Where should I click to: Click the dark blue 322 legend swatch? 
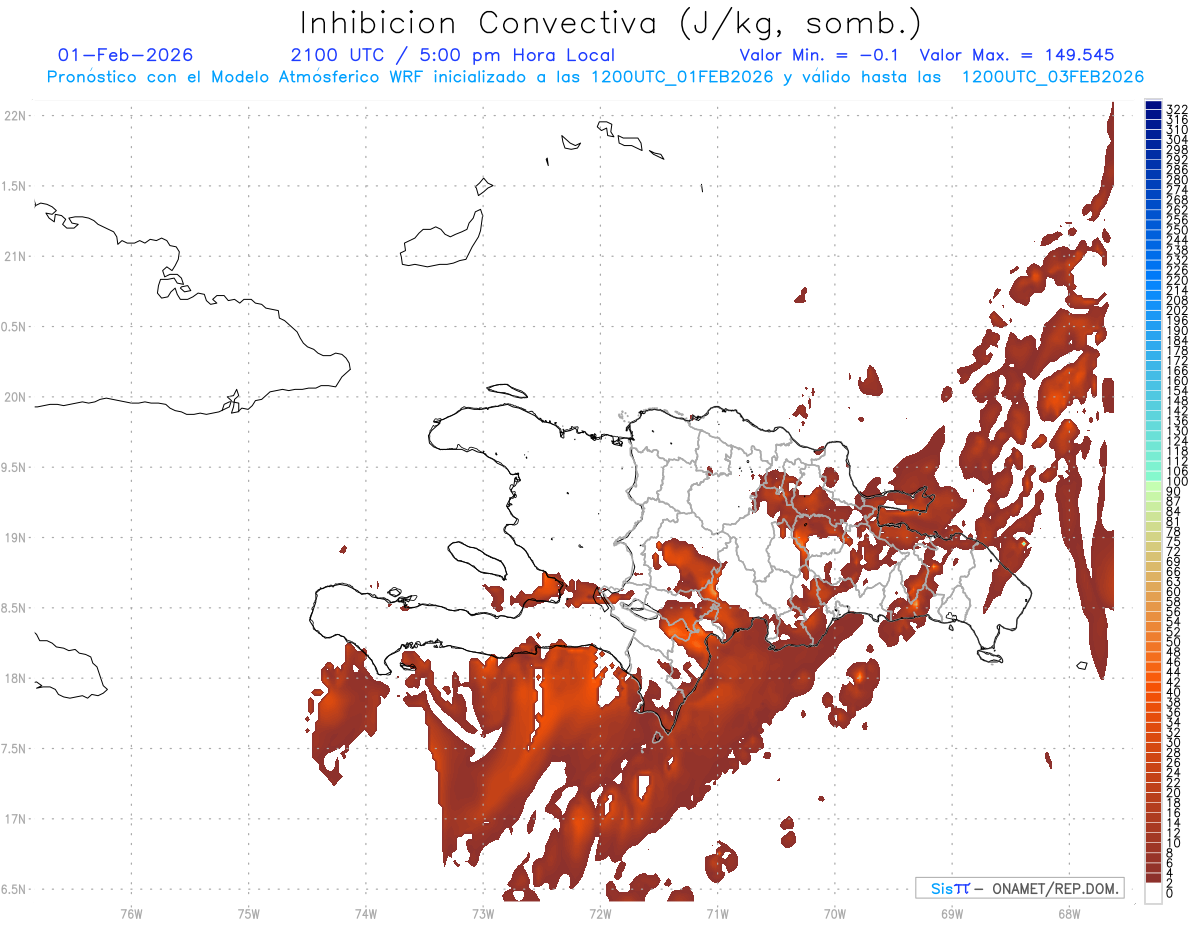tap(1153, 106)
